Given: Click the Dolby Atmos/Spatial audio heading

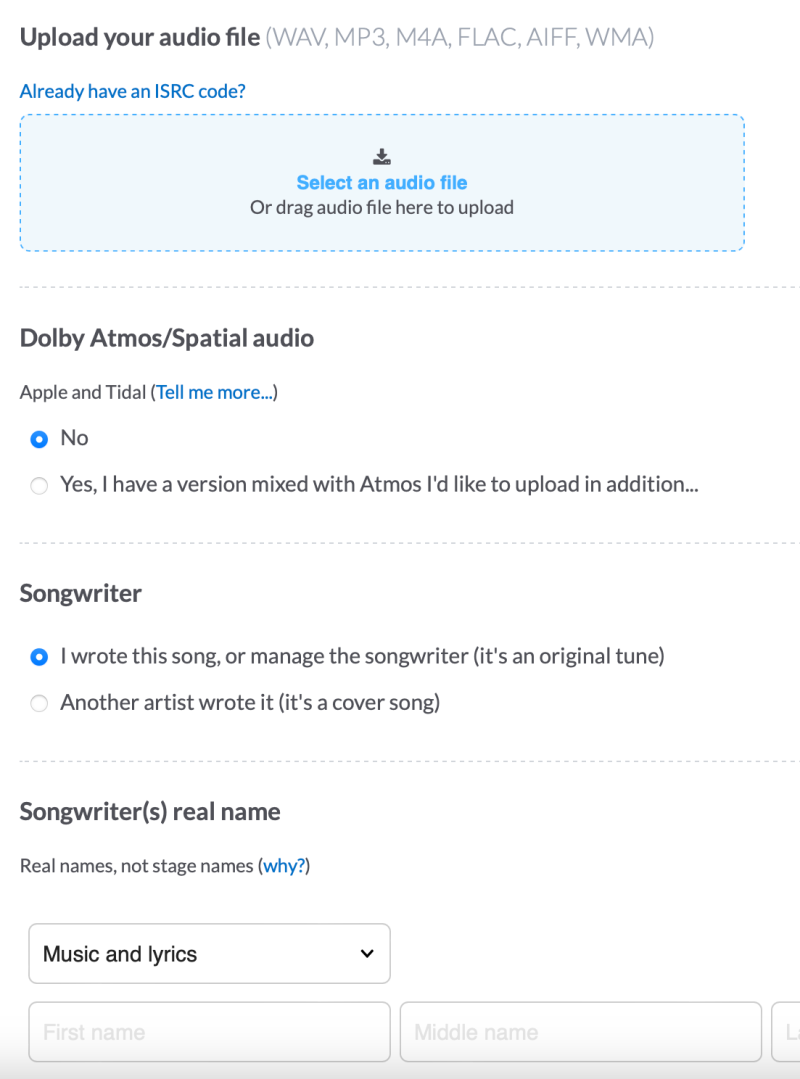Looking at the screenshot, I should (167, 338).
